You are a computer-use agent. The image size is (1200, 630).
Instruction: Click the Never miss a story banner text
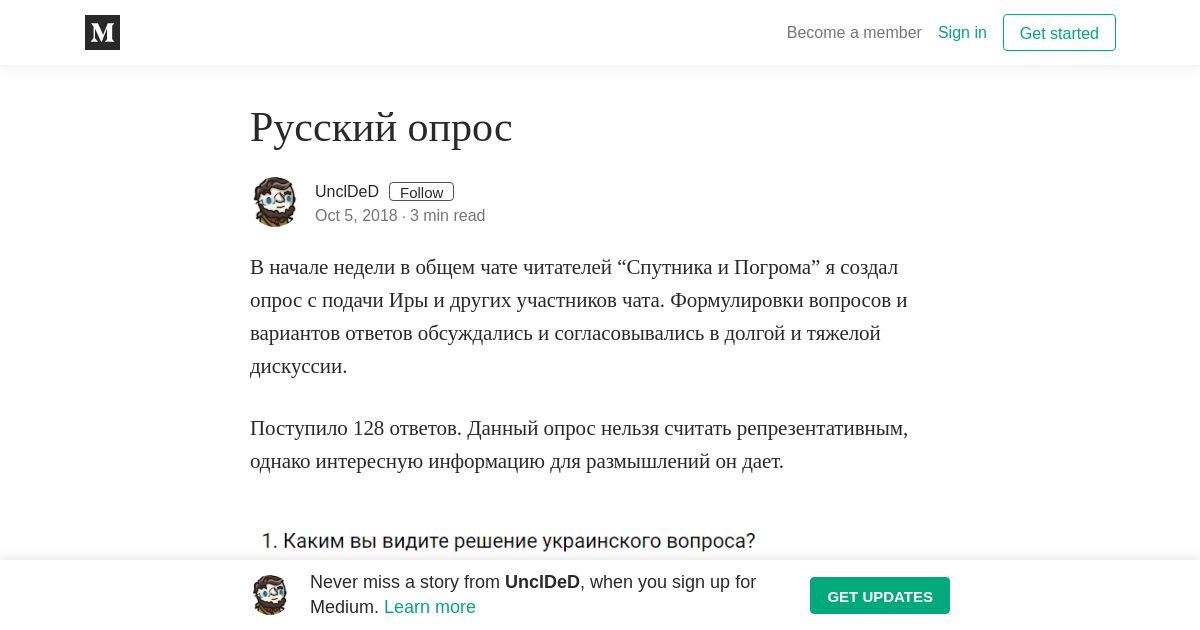533,594
